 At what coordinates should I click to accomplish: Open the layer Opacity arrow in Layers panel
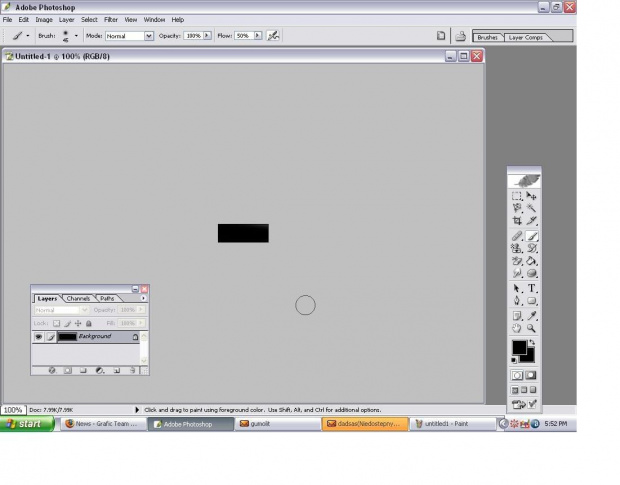pyautogui.click(x=140, y=310)
